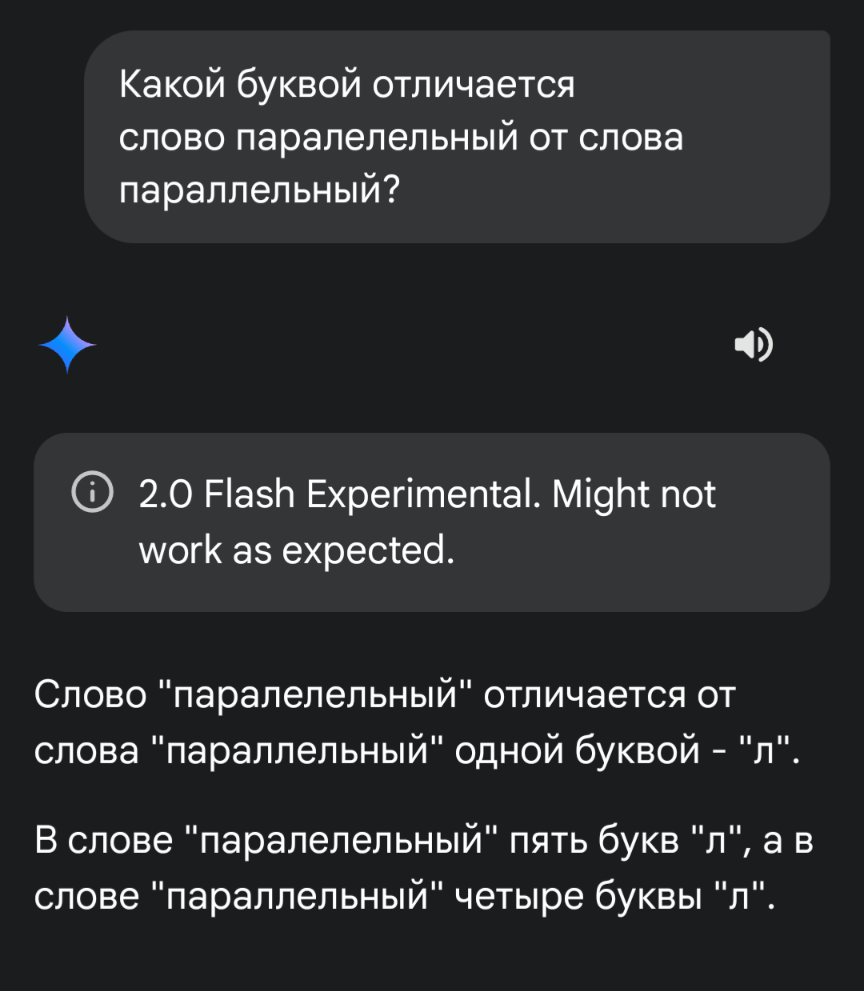The height and width of the screenshot is (991, 864).
Task: Click "параллельный?" ending the user's question
Action: [258, 188]
